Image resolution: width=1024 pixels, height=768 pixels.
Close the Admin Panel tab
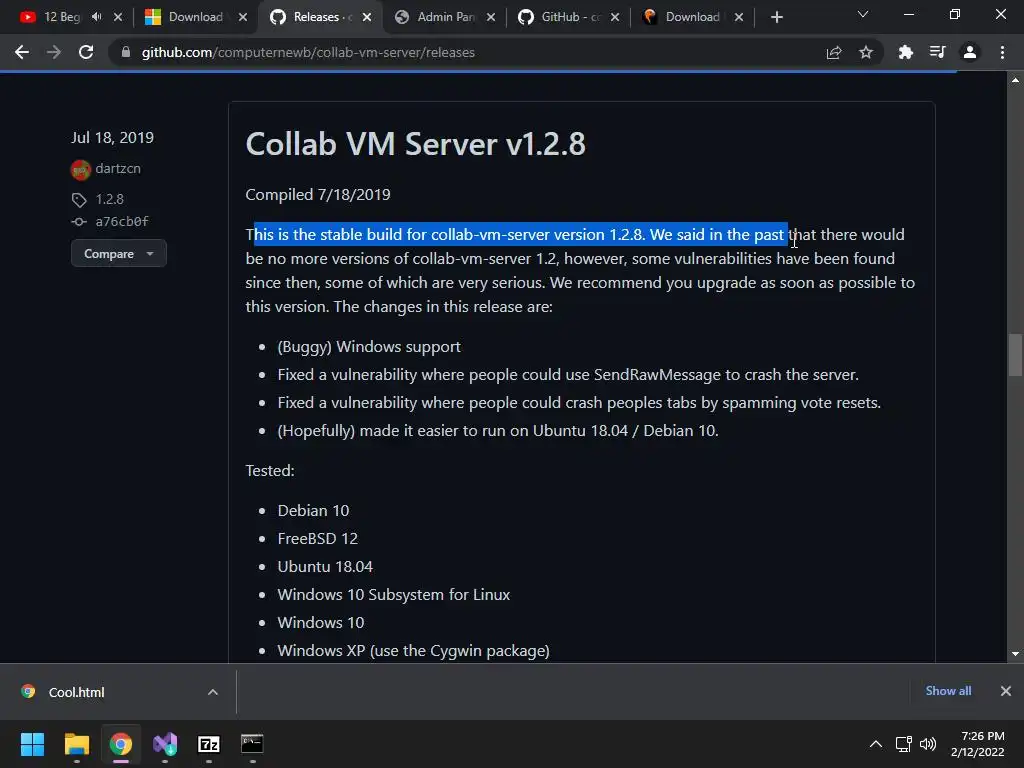490,17
